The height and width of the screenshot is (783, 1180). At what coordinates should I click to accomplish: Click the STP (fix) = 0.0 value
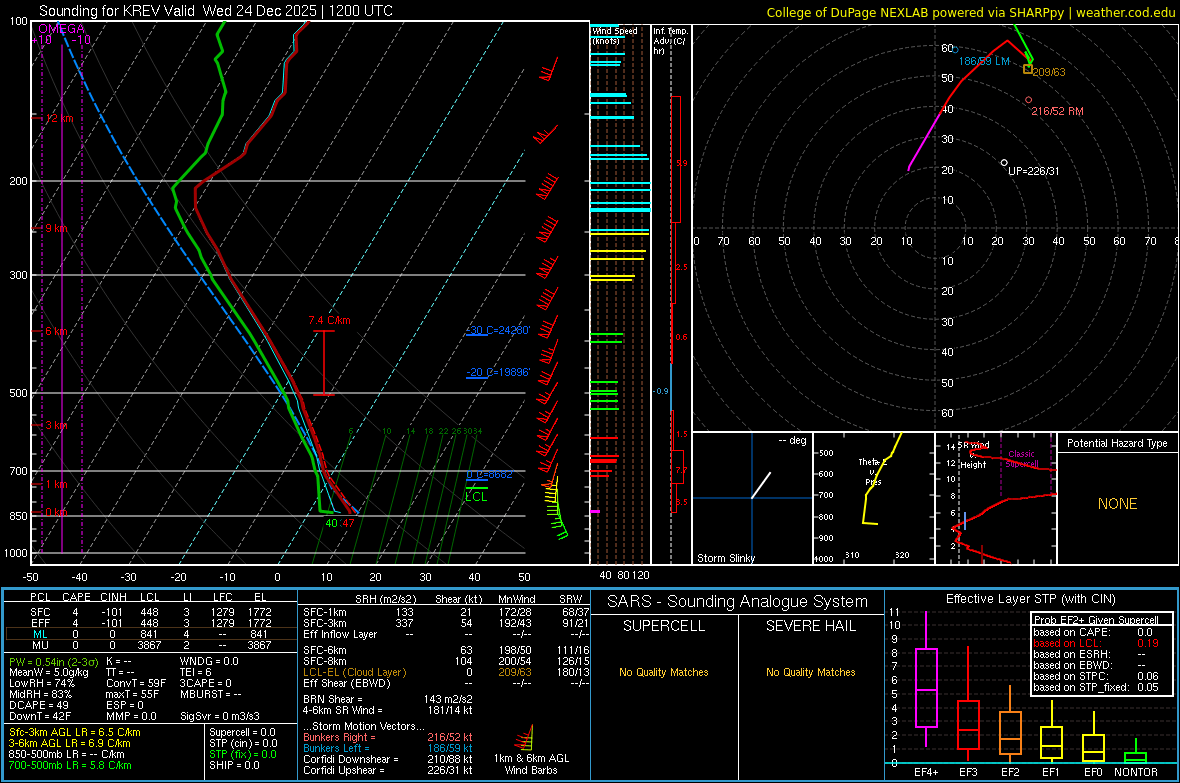pyautogui.click(x=242, y=754)
